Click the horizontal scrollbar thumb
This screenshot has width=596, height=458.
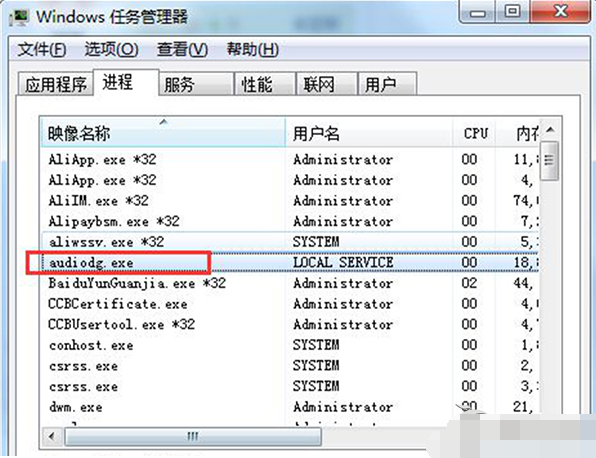(x=193, y=436)
